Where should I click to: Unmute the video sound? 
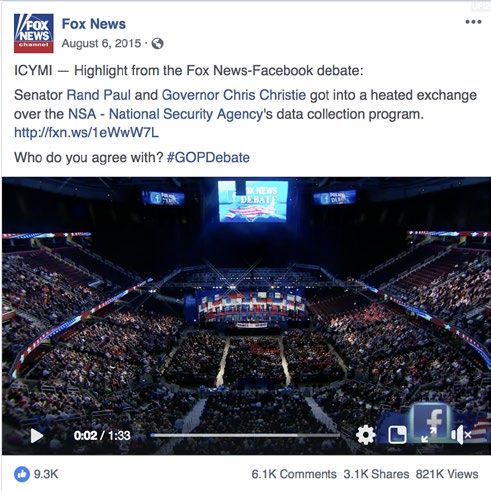(x=461, y=435)
